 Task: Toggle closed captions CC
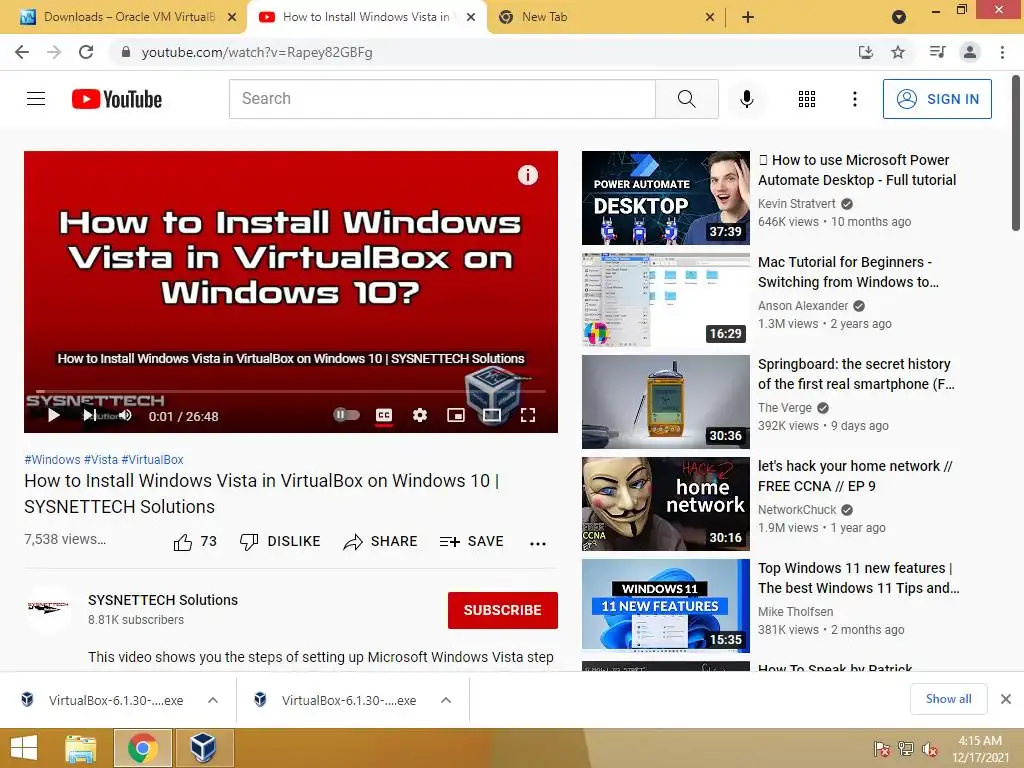[x=384, y=415]
